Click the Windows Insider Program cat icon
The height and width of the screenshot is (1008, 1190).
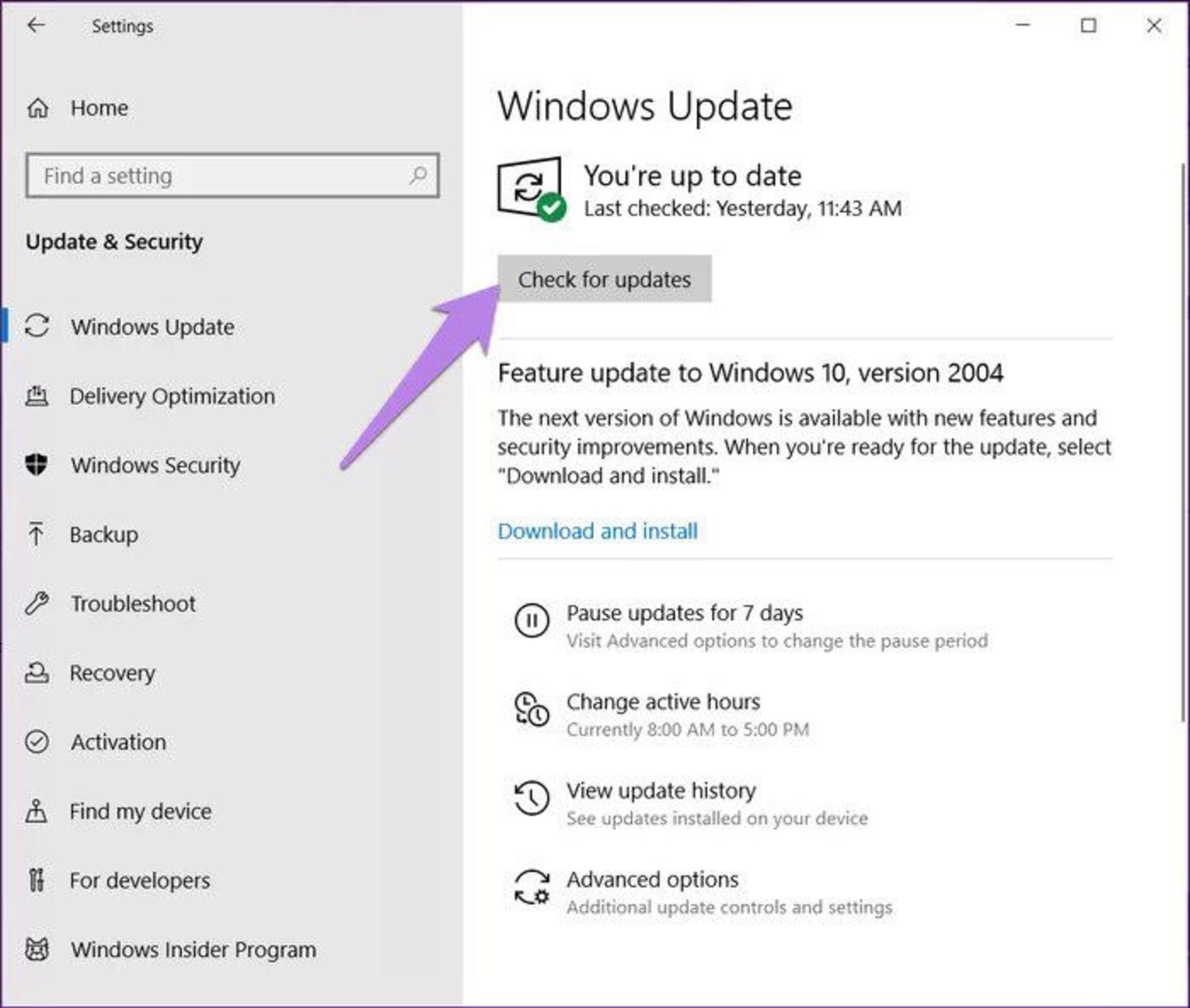coord(37,949)
